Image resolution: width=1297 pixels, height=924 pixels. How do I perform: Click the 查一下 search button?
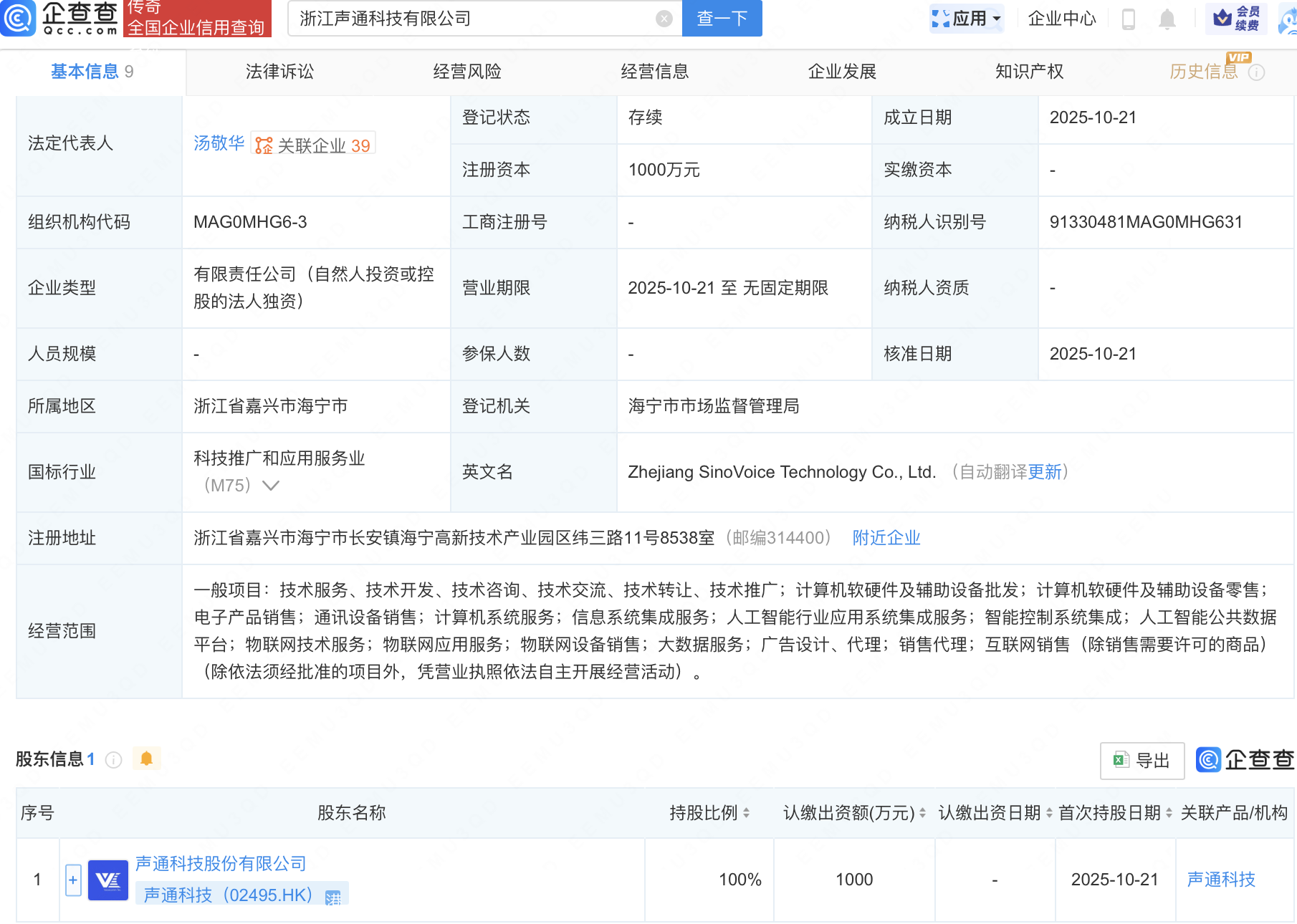[722, 19]
